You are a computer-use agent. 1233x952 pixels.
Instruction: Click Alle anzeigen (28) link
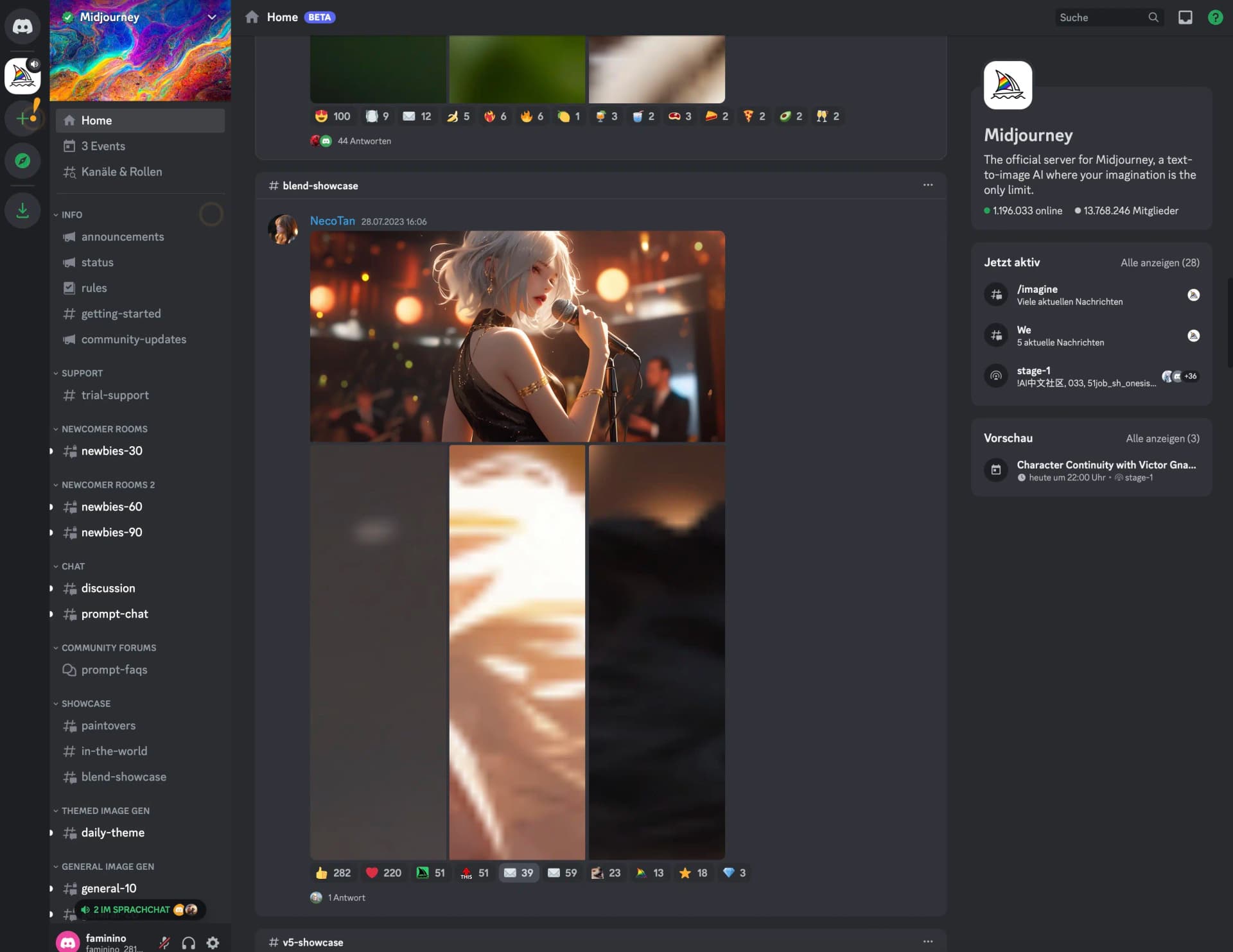[1160, 263]
